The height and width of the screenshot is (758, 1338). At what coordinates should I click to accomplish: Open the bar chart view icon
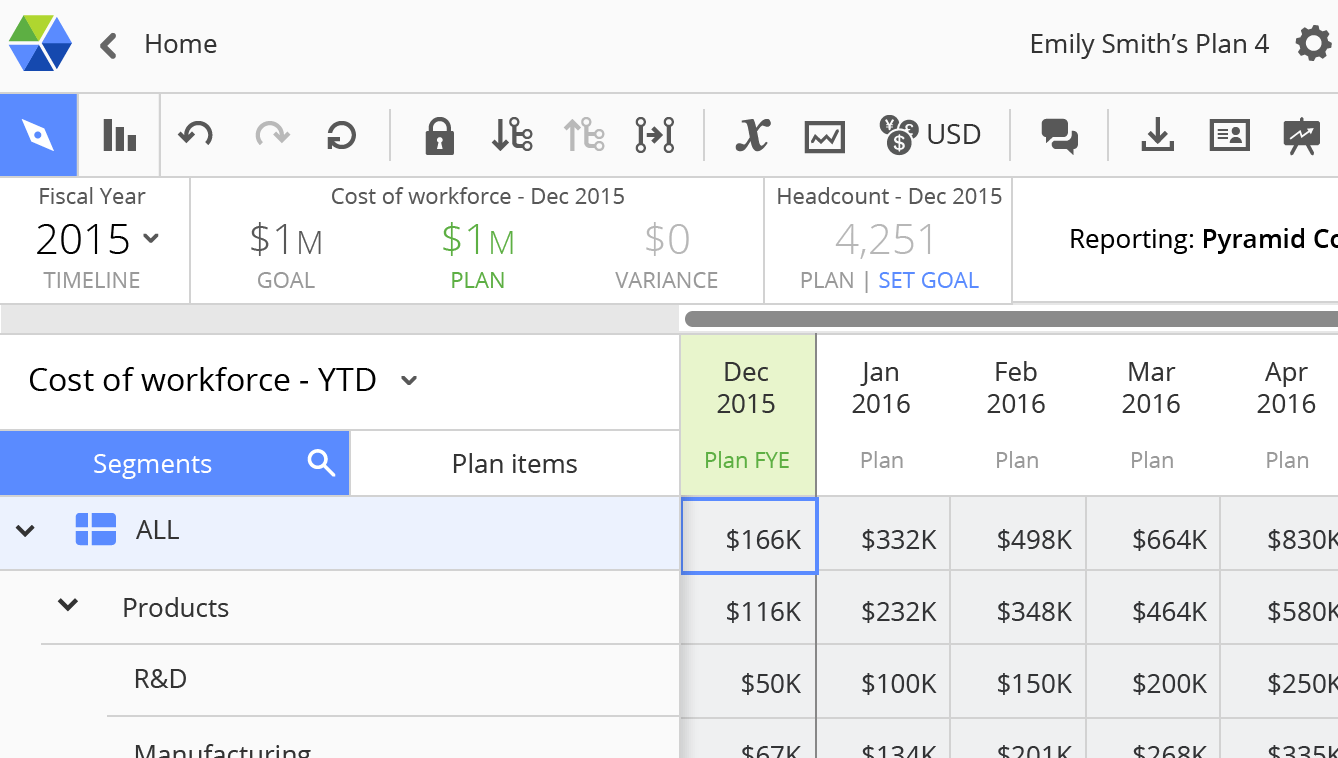(119, 135)
